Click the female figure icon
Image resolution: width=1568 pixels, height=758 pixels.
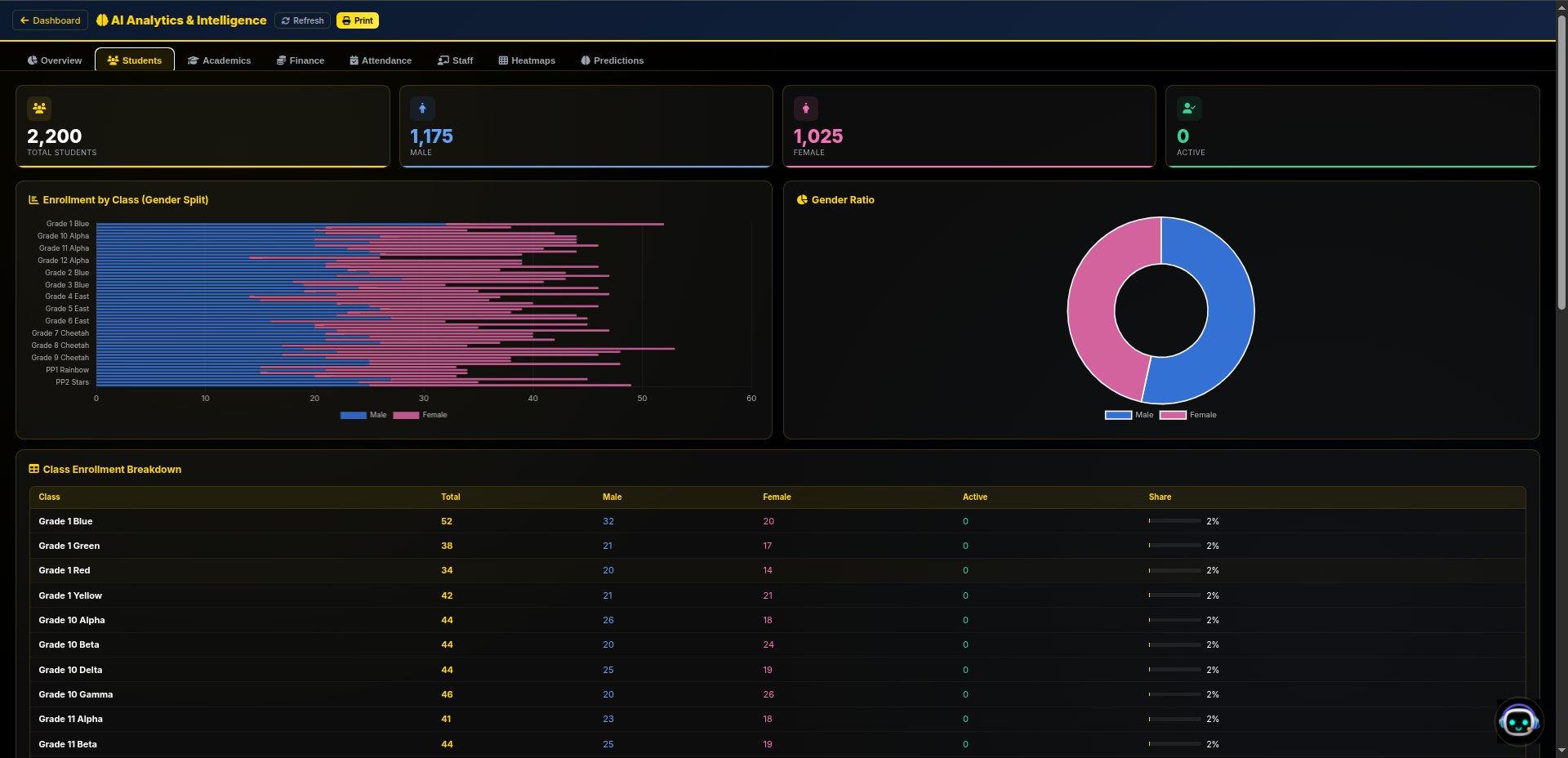click(805, 109)
